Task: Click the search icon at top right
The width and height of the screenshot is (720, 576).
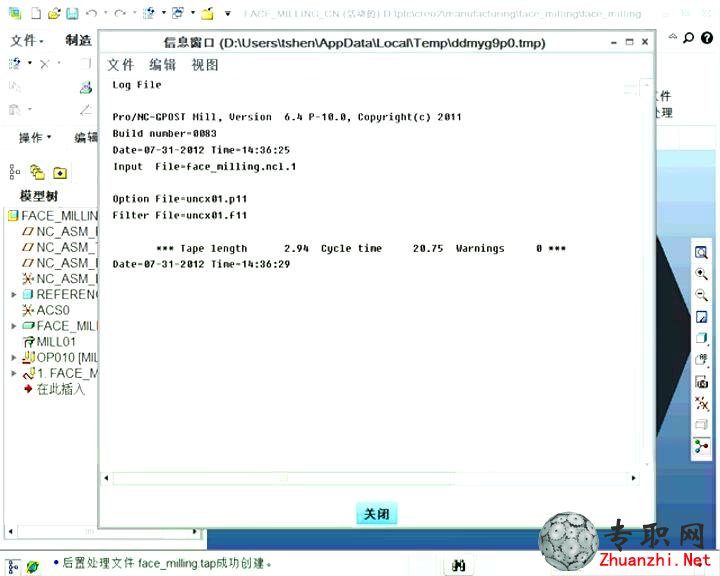Action: [x=688, y=38]
